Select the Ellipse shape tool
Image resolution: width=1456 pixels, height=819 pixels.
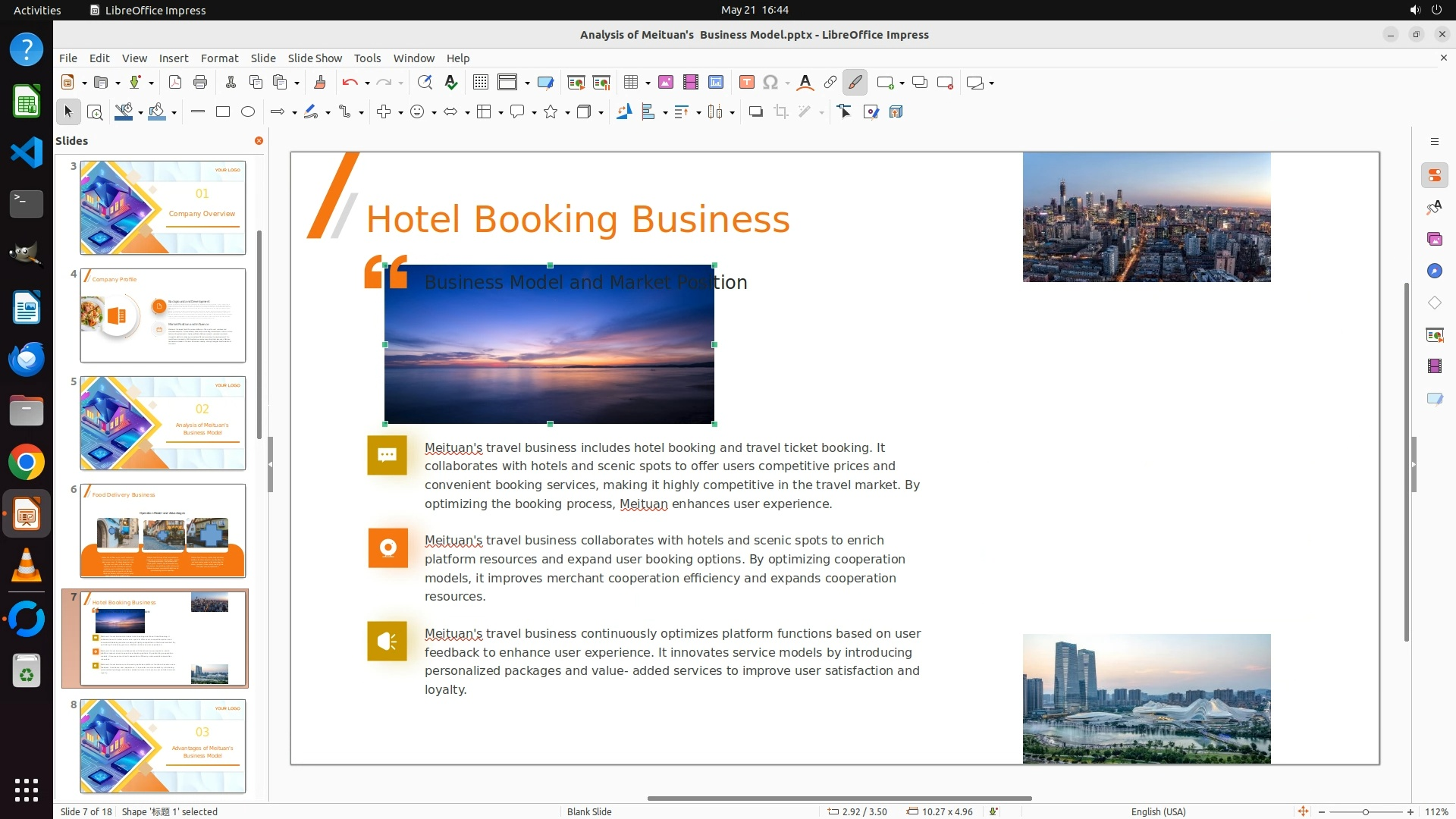point(248,112)
